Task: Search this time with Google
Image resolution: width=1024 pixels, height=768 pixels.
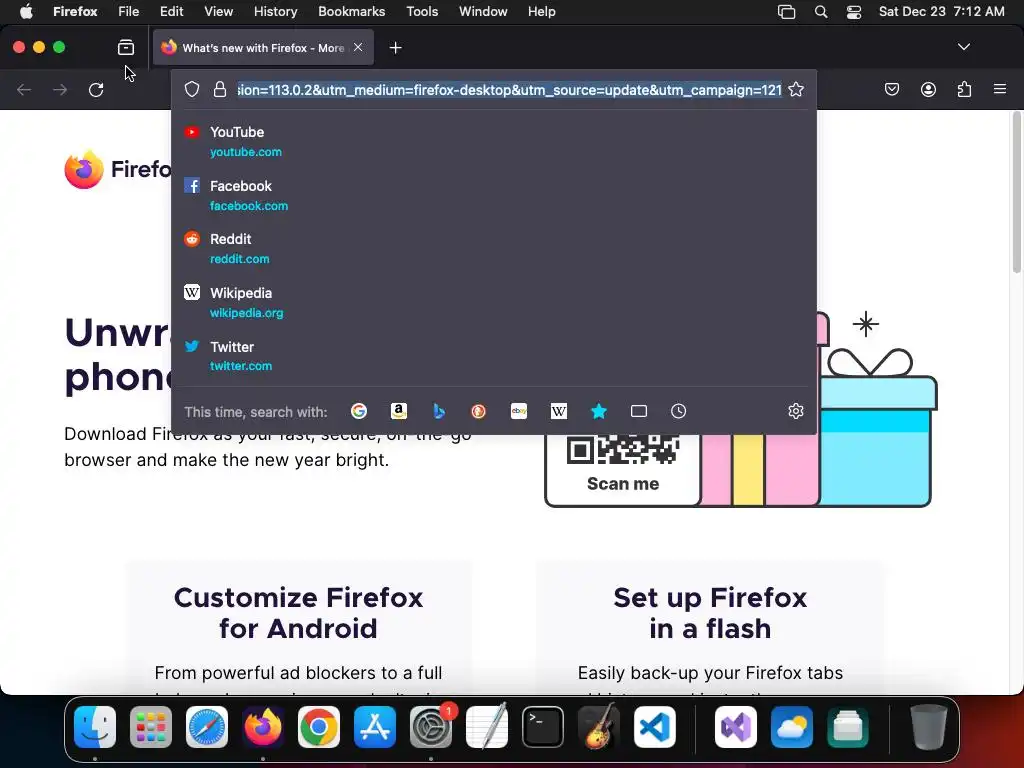Action: pyautogui.click(x=359, y=411)
